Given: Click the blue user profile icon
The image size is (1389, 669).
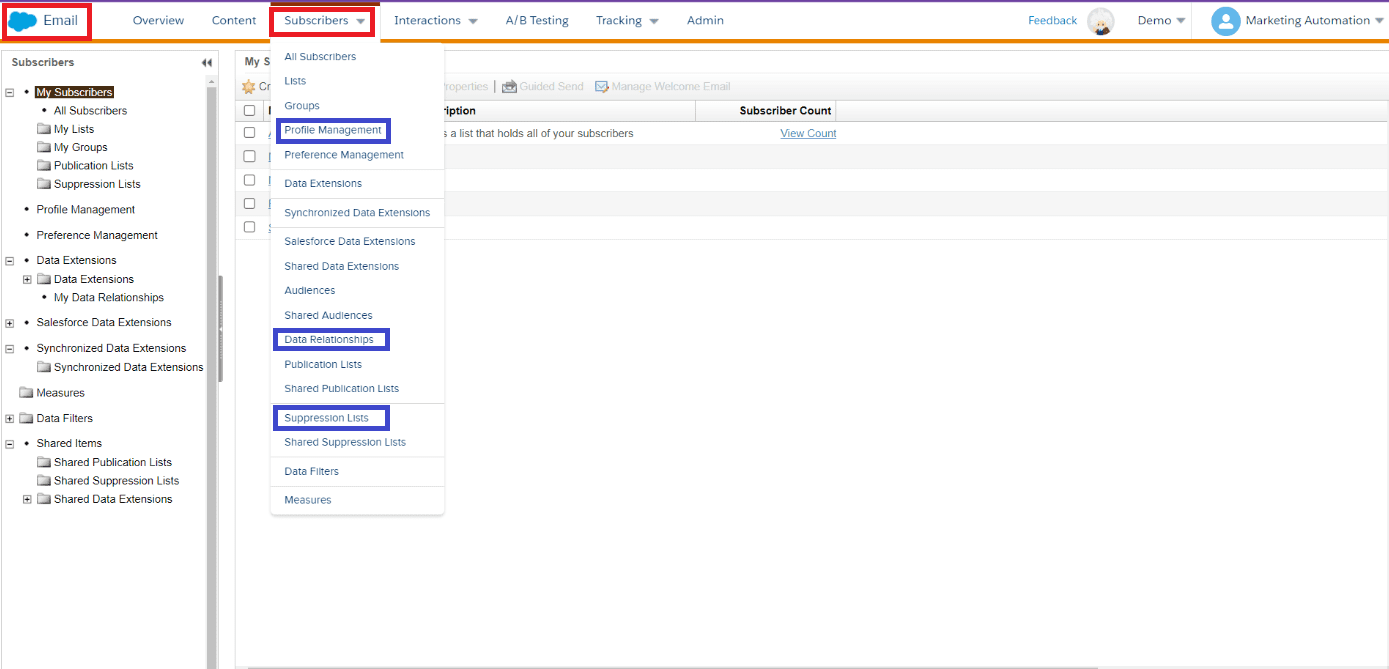Looking at the screenshot, I should coord(1225,21).
